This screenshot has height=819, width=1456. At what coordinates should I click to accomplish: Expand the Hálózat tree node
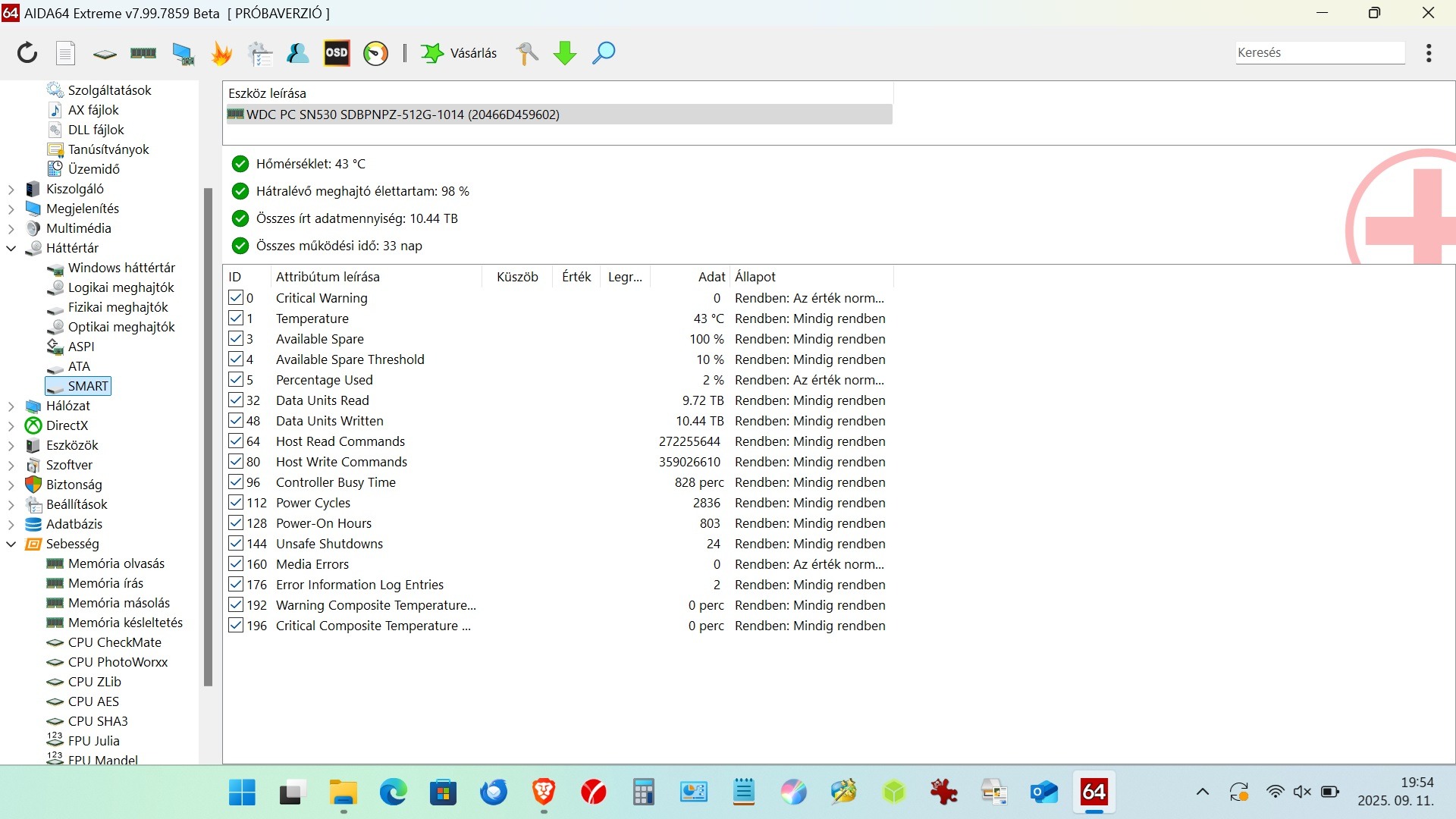(x=11, y=406)
